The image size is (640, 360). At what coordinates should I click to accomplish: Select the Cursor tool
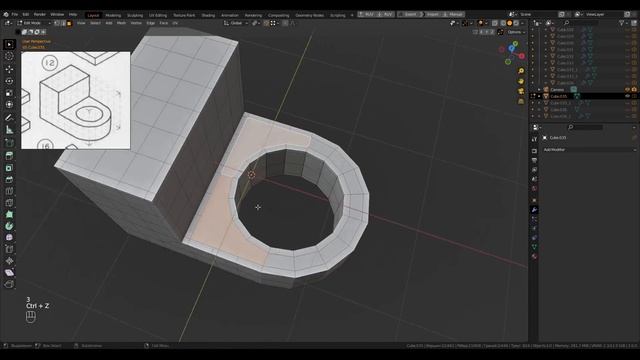9,56
